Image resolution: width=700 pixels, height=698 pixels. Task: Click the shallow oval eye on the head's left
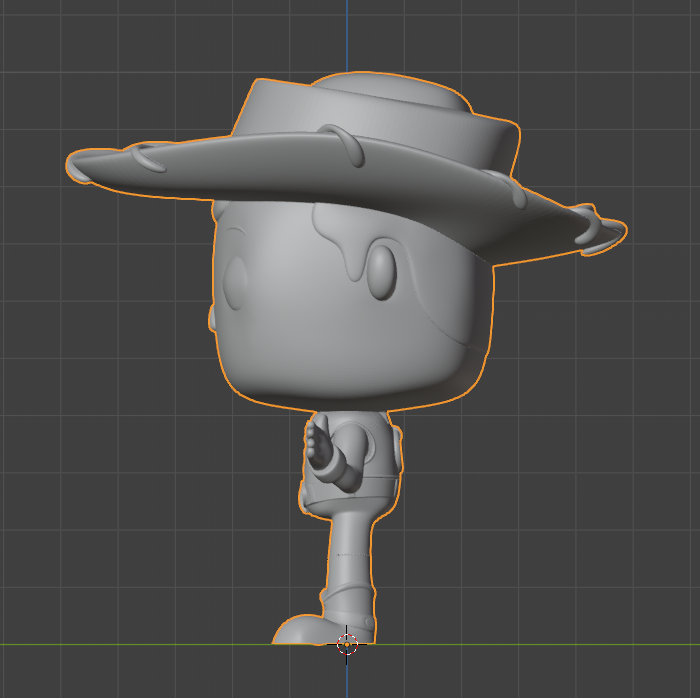click(x=237, y=282)
